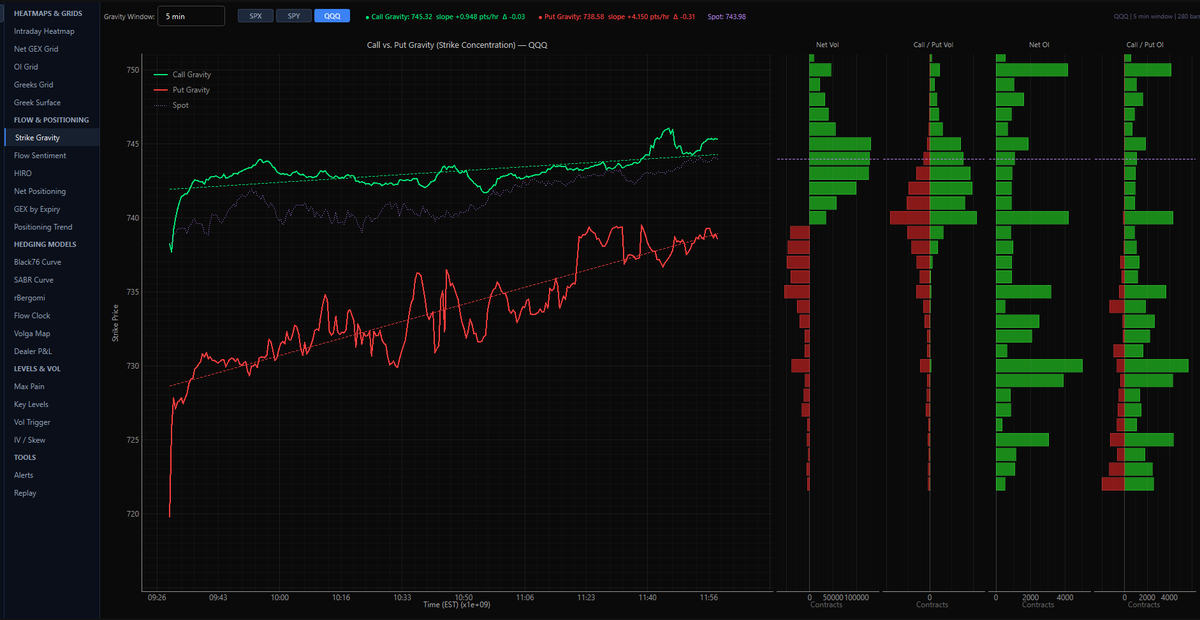Click the TOOLS section header
1200x620 pixels.
pyautogui.click(x=25, y=457)
